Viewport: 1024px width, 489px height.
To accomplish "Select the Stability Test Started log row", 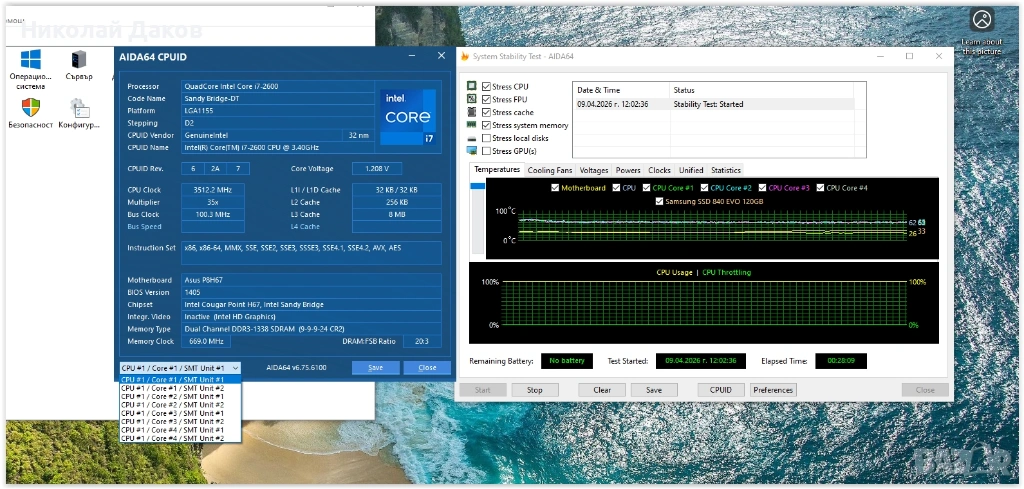I will click(x=713, y=104).
